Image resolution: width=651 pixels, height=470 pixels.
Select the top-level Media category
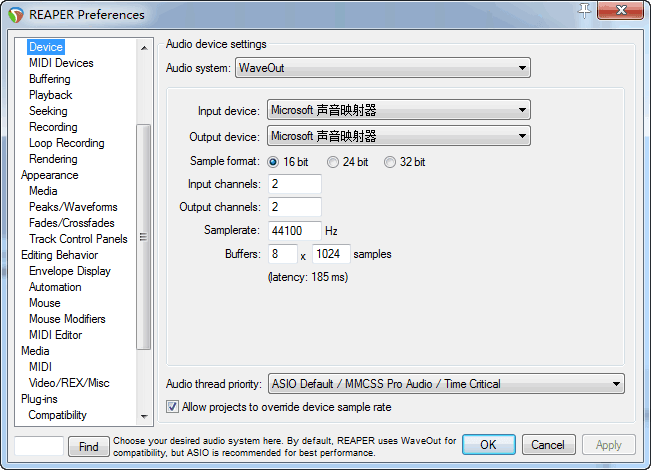coord(35,351)
